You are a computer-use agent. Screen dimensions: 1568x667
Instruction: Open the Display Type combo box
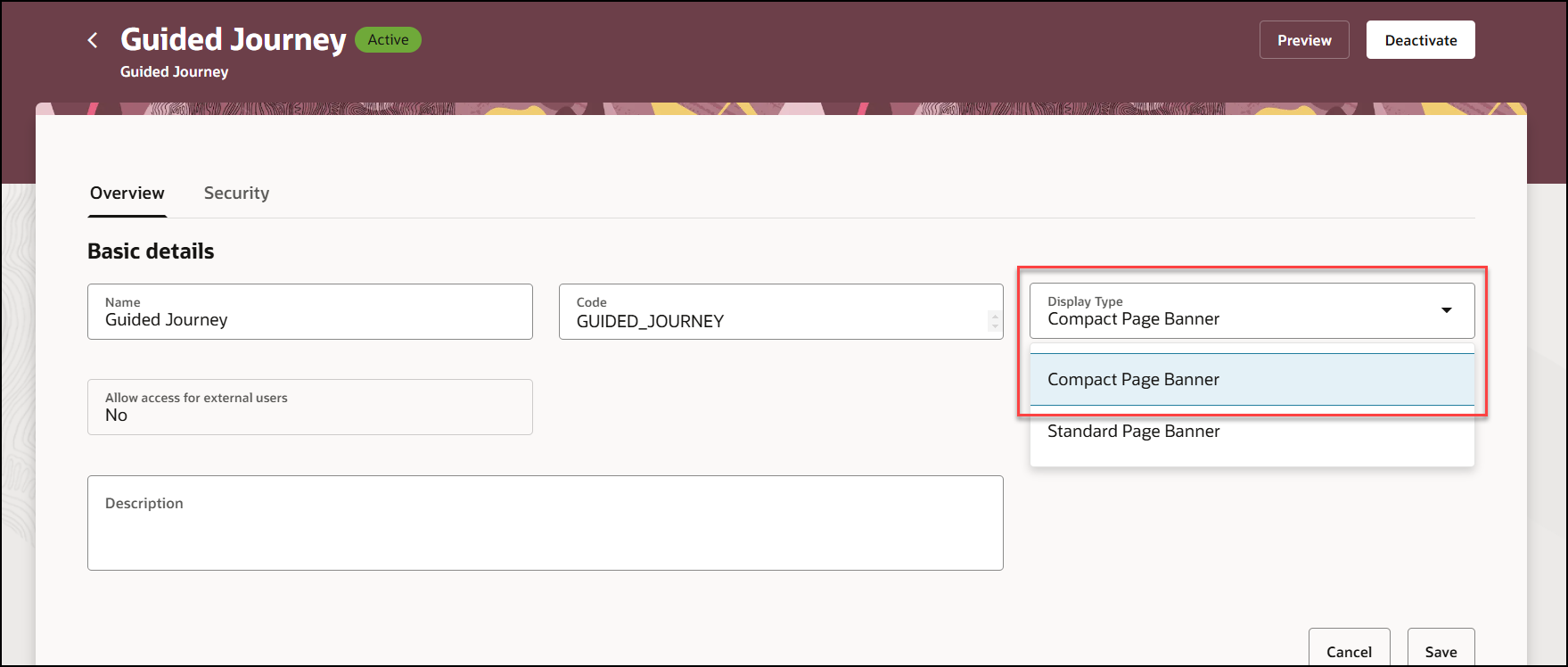point(1252,310)
